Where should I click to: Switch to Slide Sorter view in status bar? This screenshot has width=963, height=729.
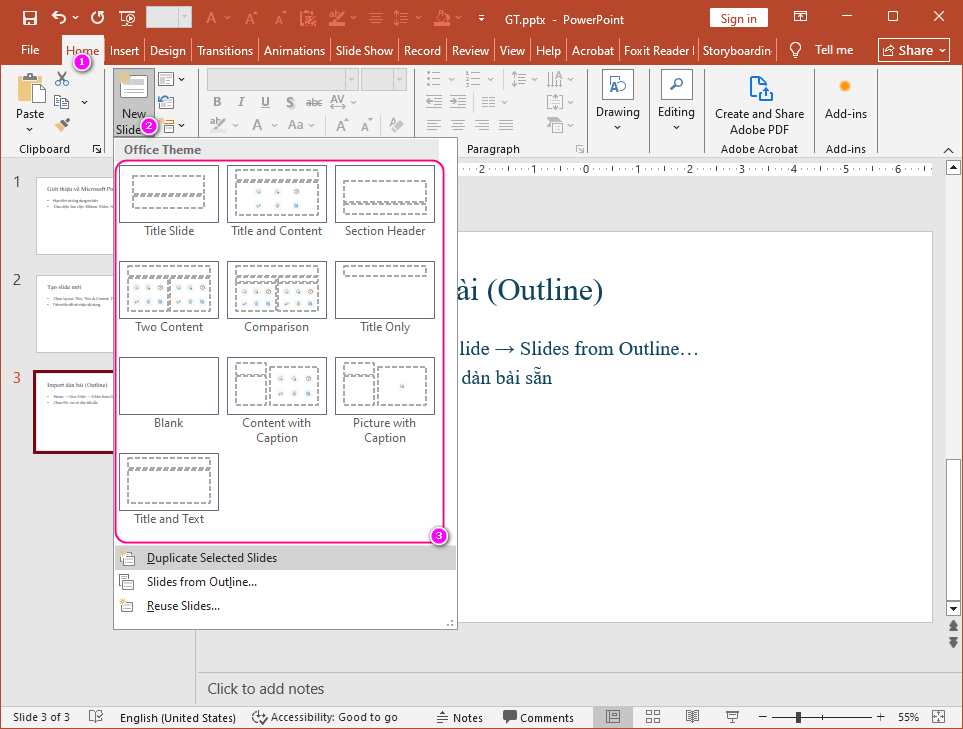coord(652,717)
